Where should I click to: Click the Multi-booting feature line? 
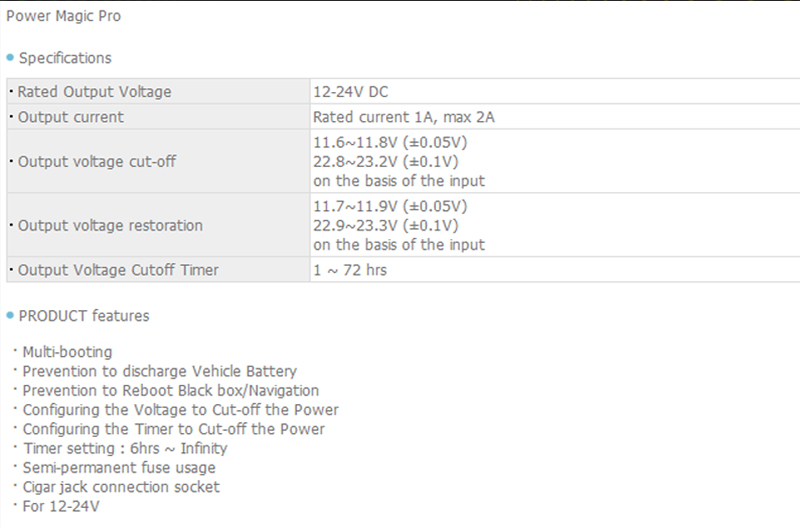(x=67, y=352)
